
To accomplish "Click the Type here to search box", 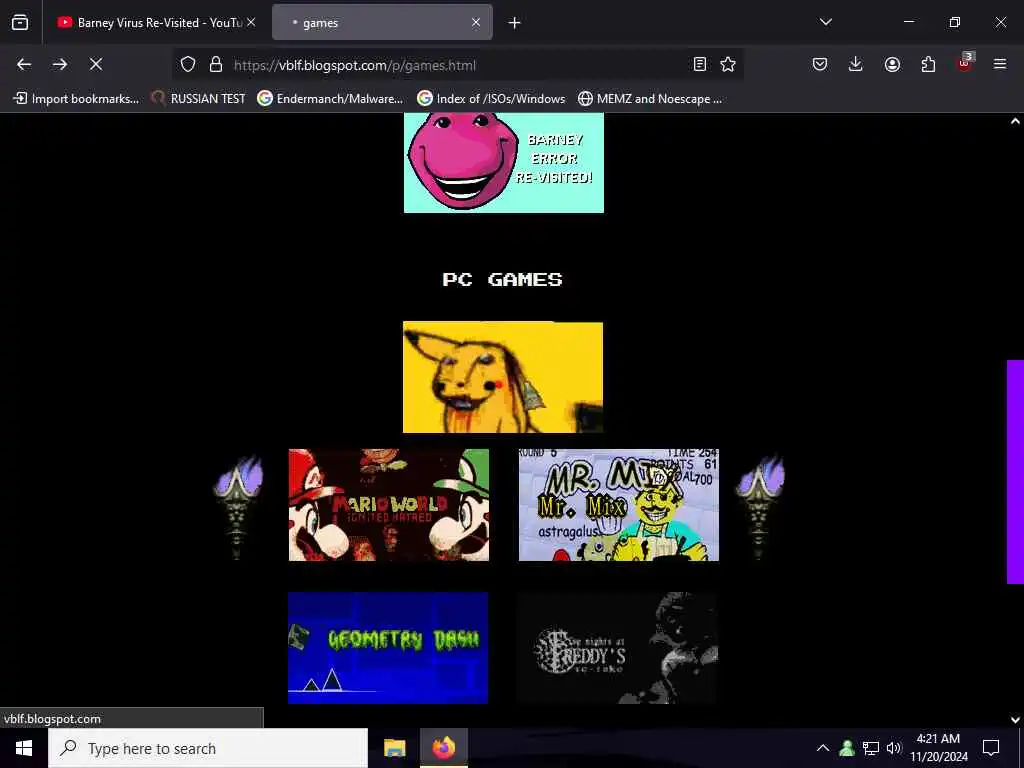I will tap(208, 748).
